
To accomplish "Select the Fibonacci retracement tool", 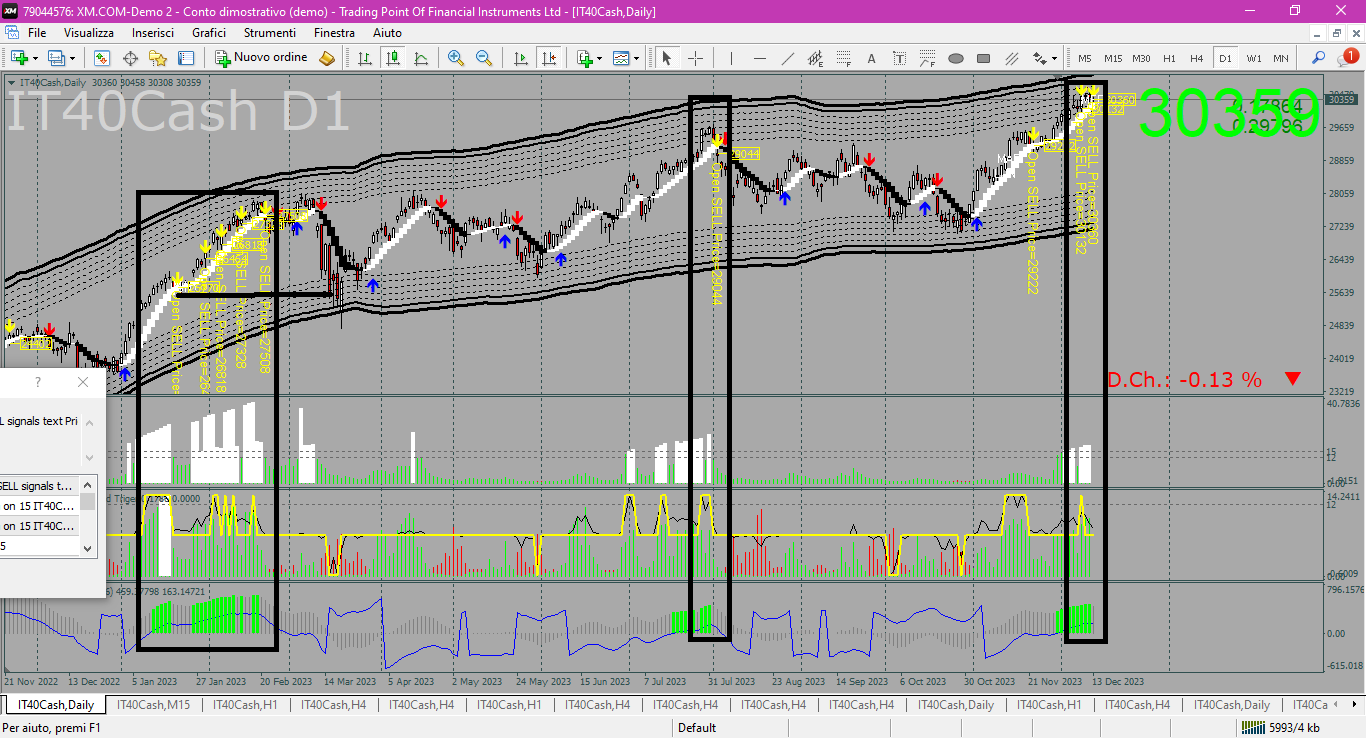I will point(844,58).
